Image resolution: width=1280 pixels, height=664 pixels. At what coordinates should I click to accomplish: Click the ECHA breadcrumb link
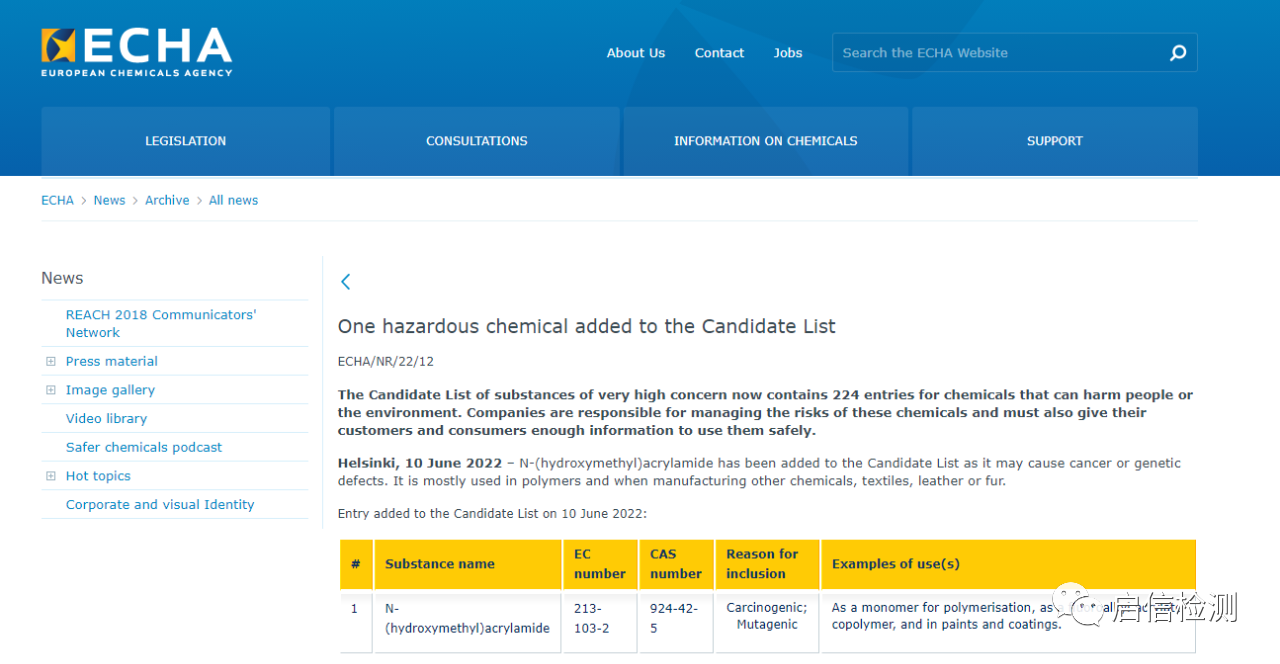(x=57, y=200)
